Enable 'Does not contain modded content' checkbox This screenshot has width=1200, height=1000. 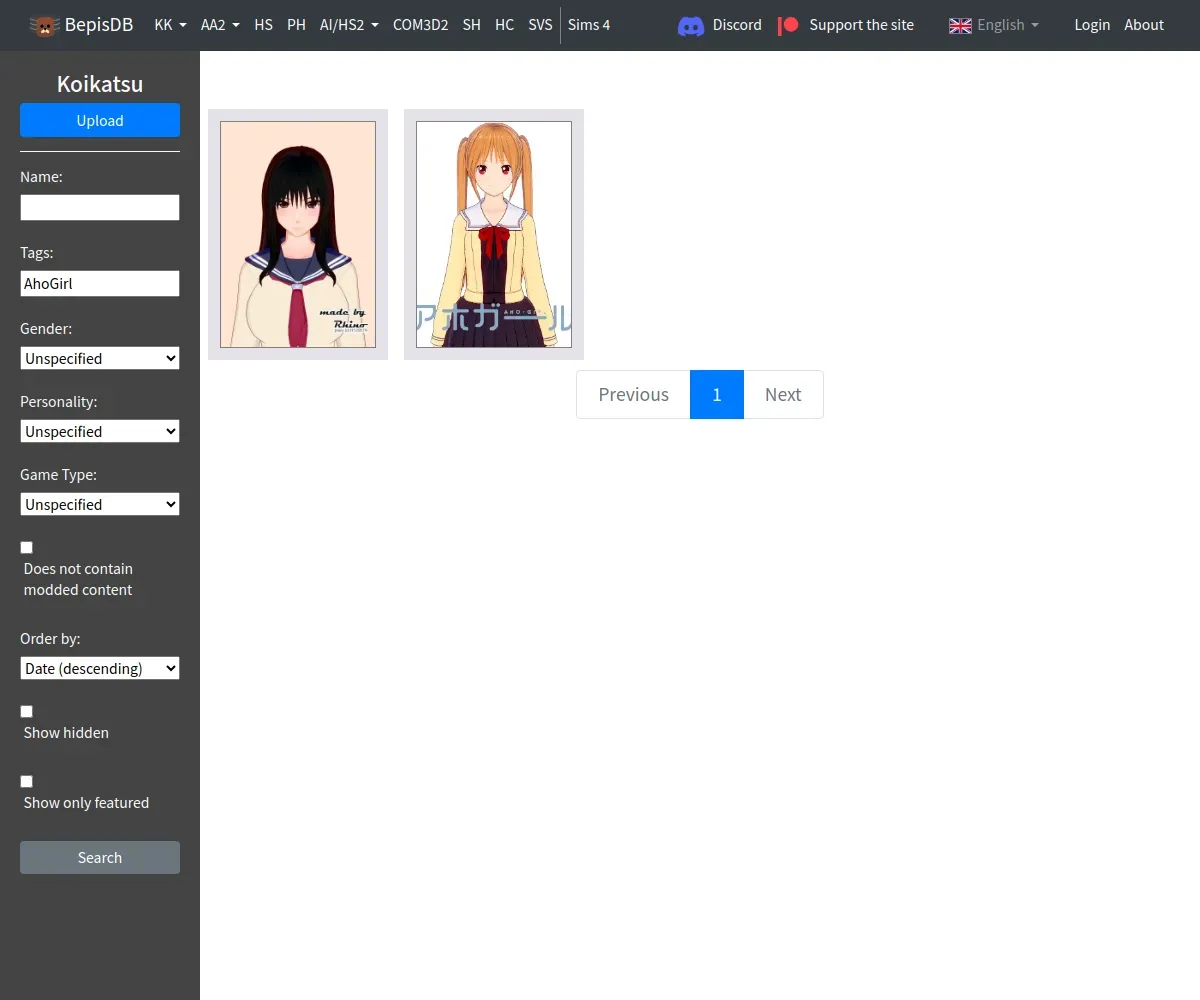[27, 547]
